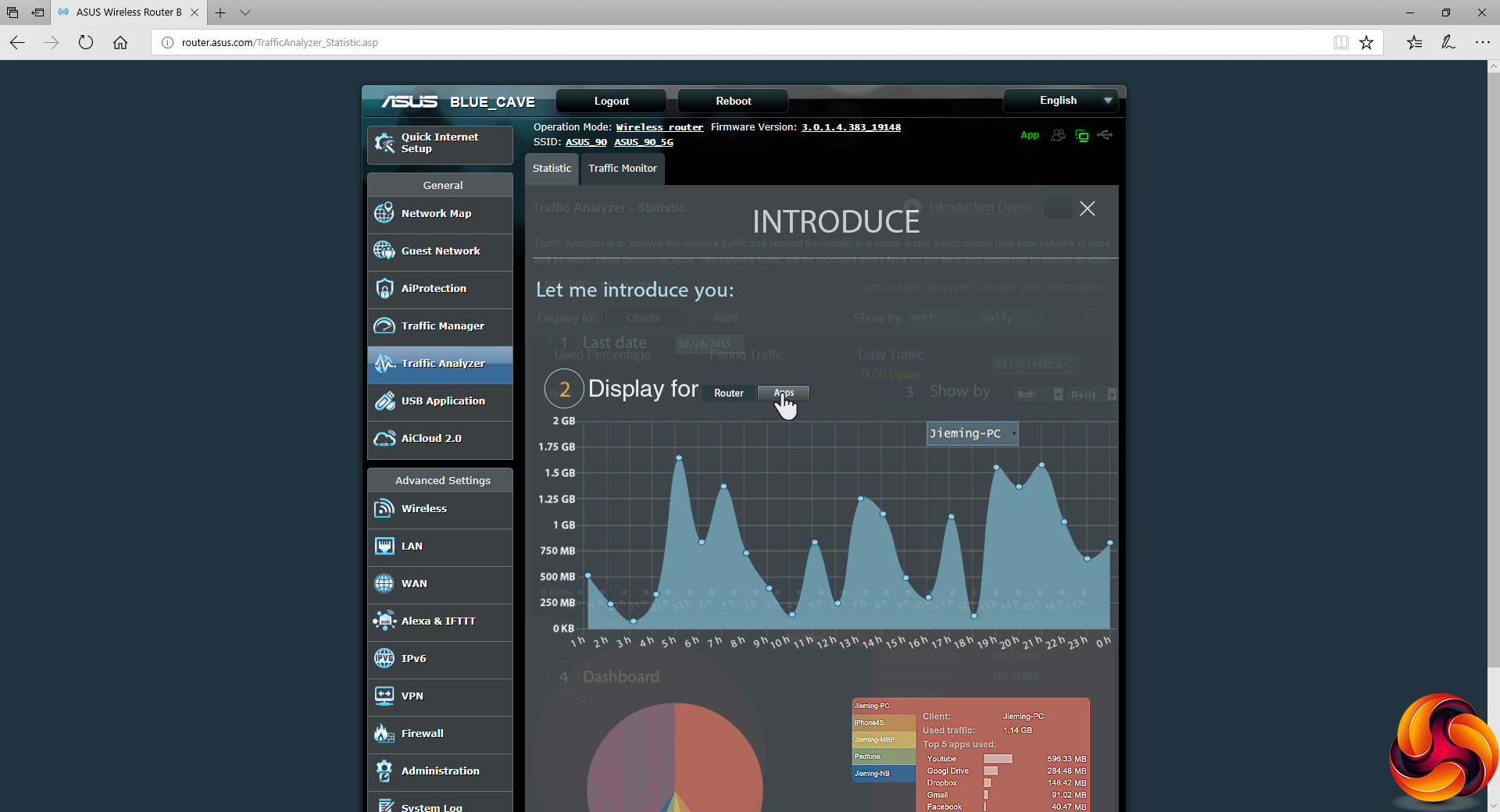Open the Introduction Demo link
This screenshot has height=812, width=1500.
[x=980, y=208]
